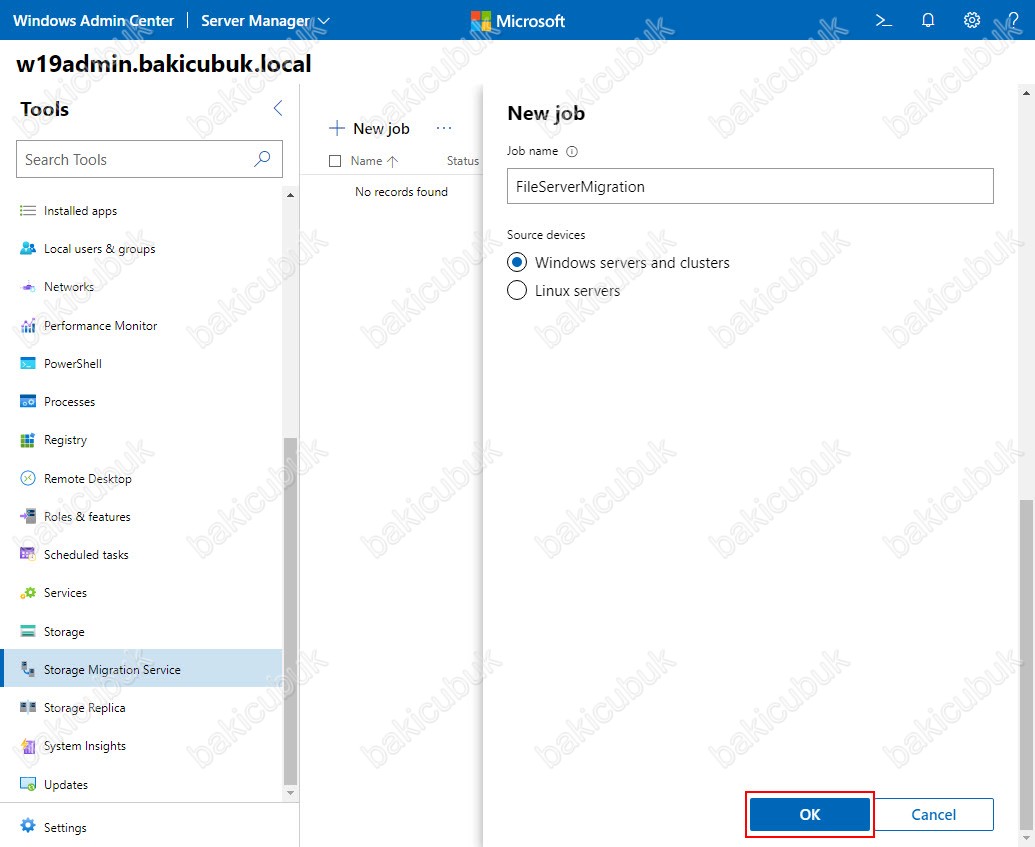Click the Storage Migration Service icon
Viewport: 1035px width, 847px height.
tap(28, 669)
